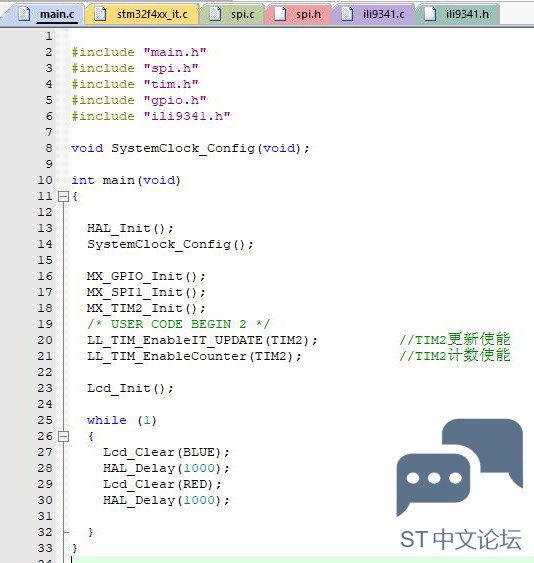The width and height of the screenshot is (534, 563).
Task: Click the file icon on spi.h tab
Action: click(x=280, y=14)
